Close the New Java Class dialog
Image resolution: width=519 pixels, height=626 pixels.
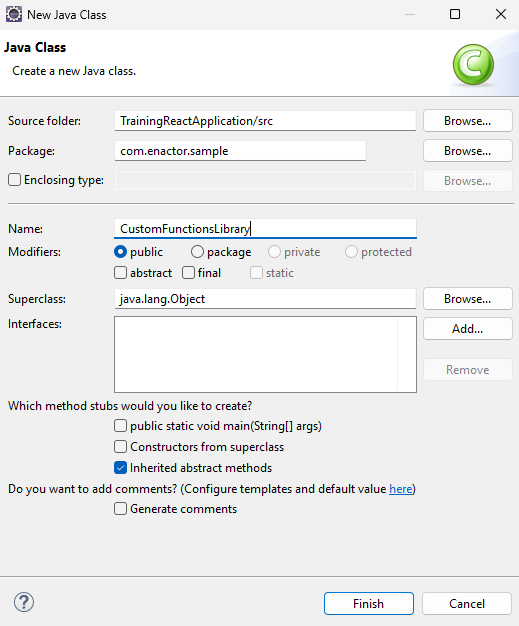pyautogui.click(x=501, y=14)
